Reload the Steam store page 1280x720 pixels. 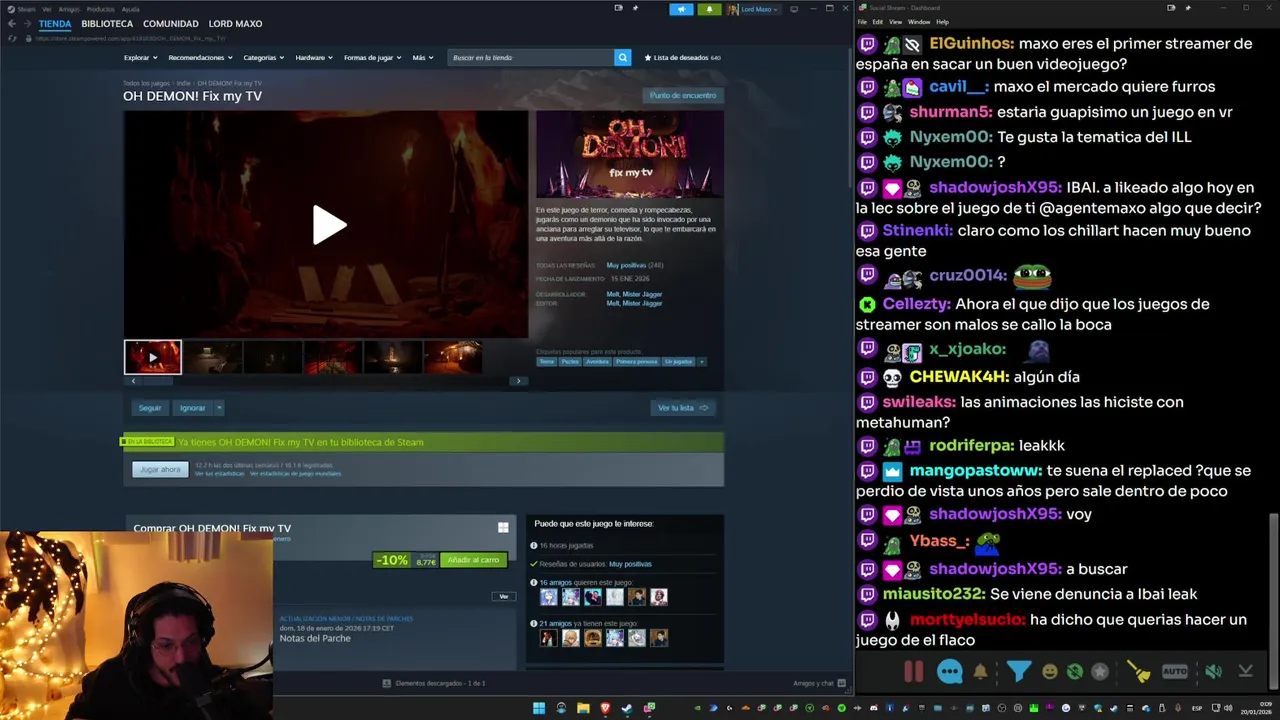[x=12, y=38]
